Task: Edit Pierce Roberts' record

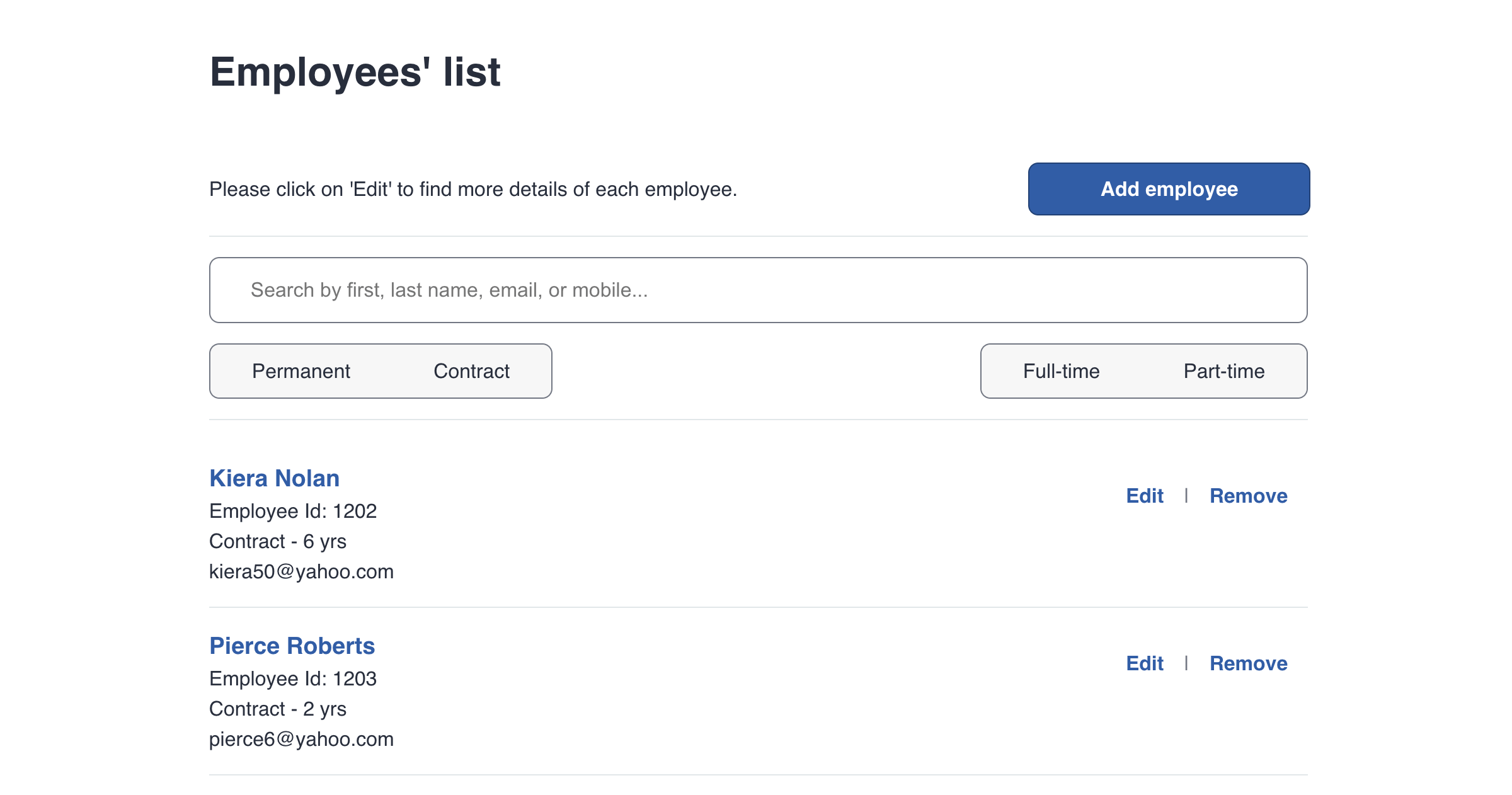Action: 1144,663
